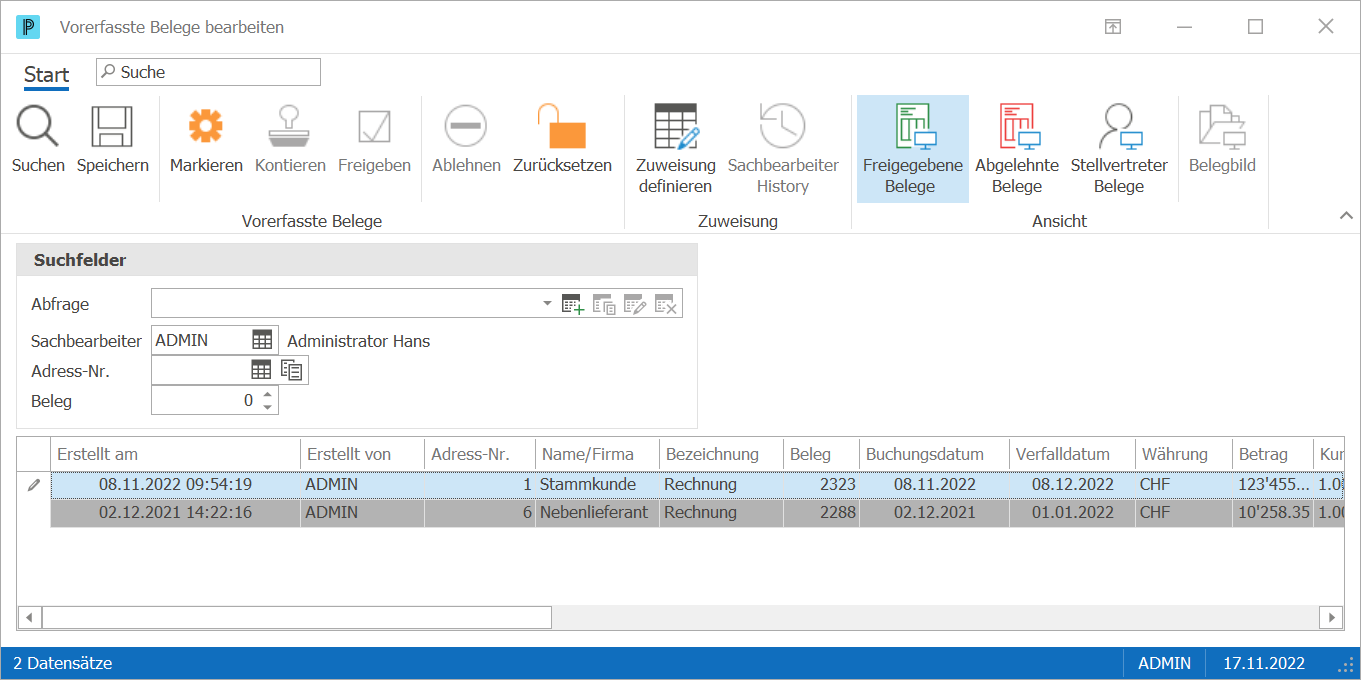The image size is (1361, 680).
Task: Sort by Verfalldatum column header
Action: point(1072,454)
